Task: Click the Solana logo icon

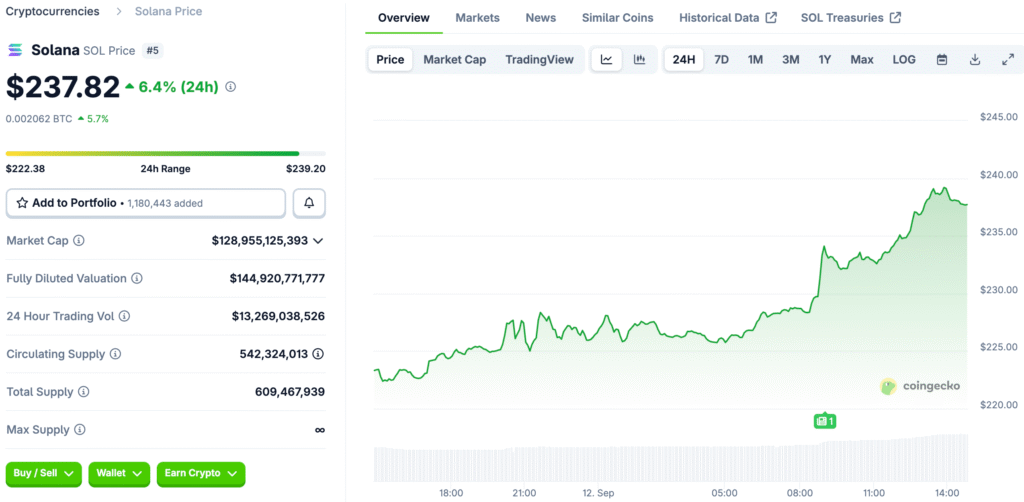Action: point(15,50)
